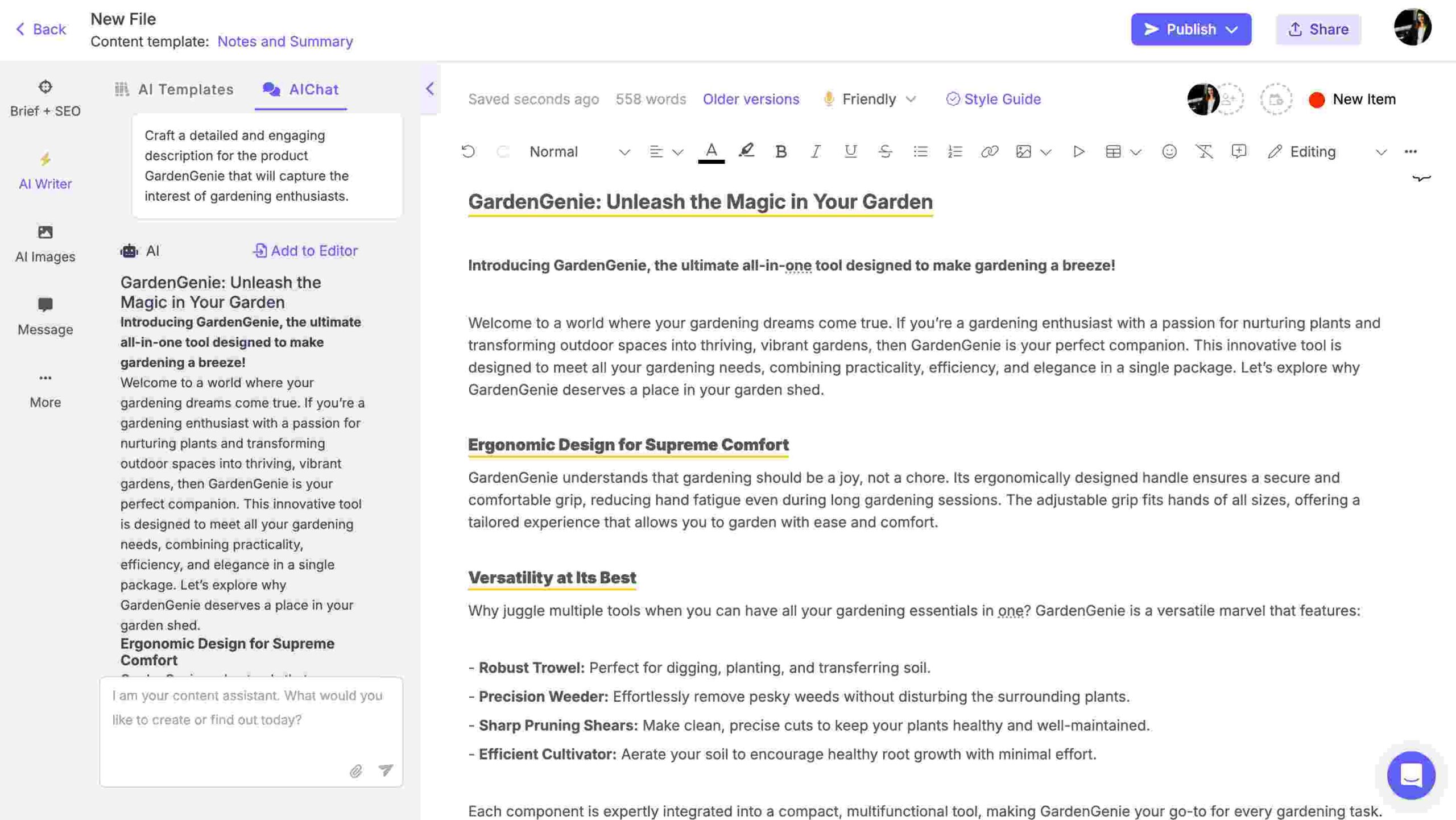Open AI Writer sidebar item
Image resolution: width=1456 pixels, height=820 pixels.
click(x=45, y=171)
